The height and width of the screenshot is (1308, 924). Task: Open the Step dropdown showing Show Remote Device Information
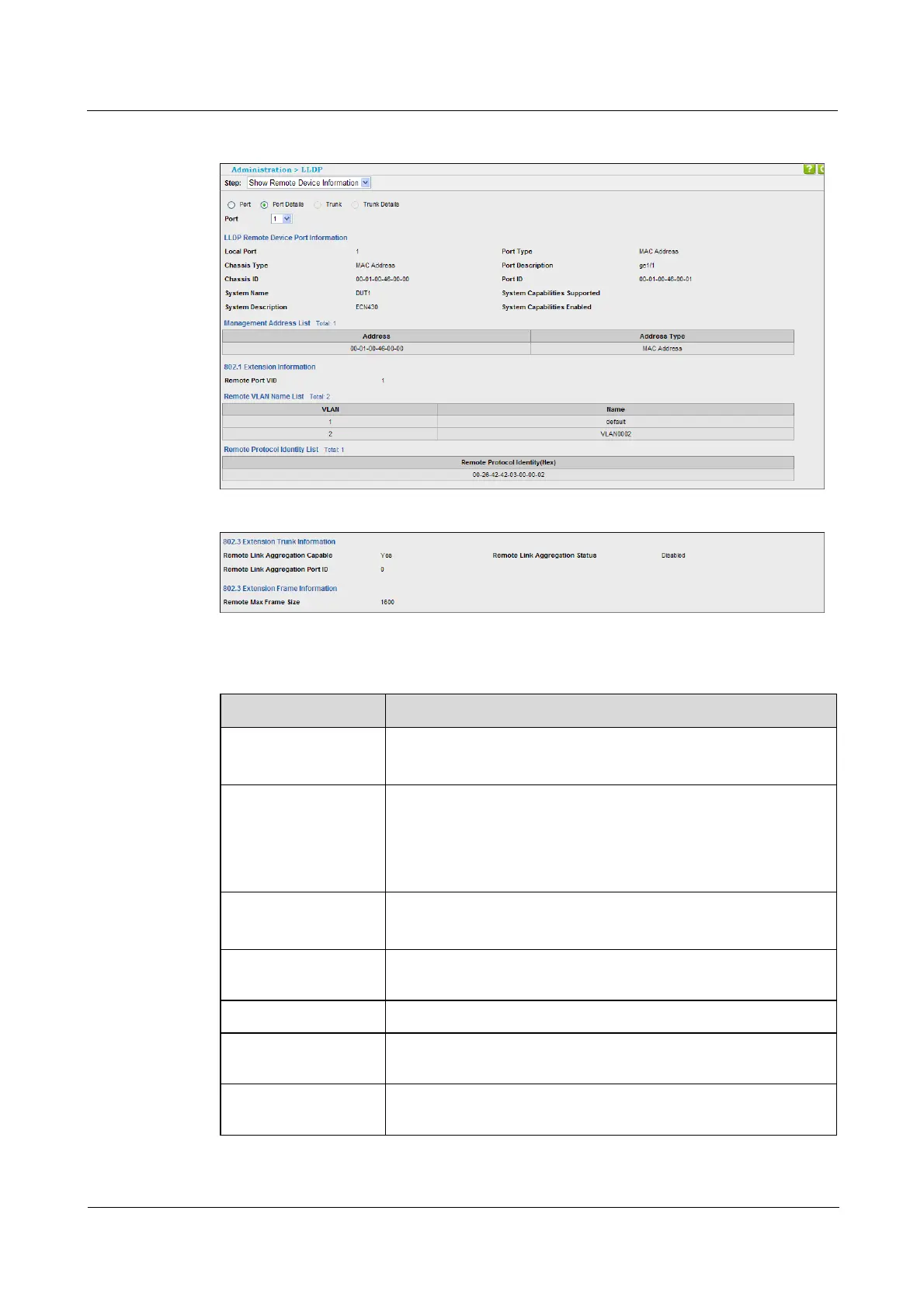309,183
